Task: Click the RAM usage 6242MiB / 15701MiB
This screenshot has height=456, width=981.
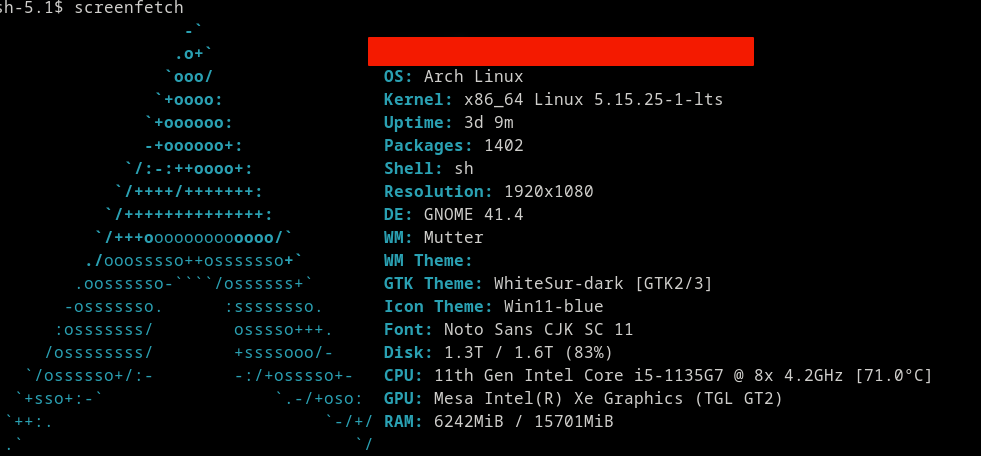Action: 524,422
